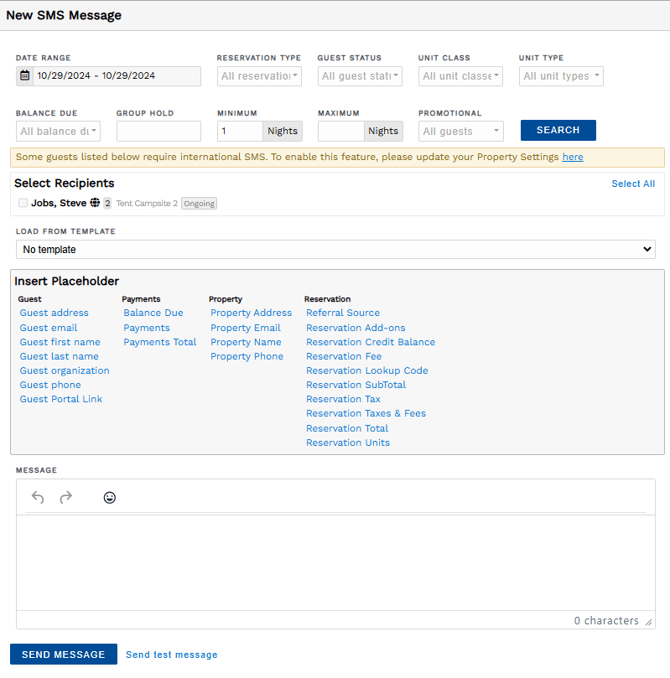Expand the Unit Class dropdown
Image resolution: width=670 pixels, height=678 pixels.
pos(460,76)
